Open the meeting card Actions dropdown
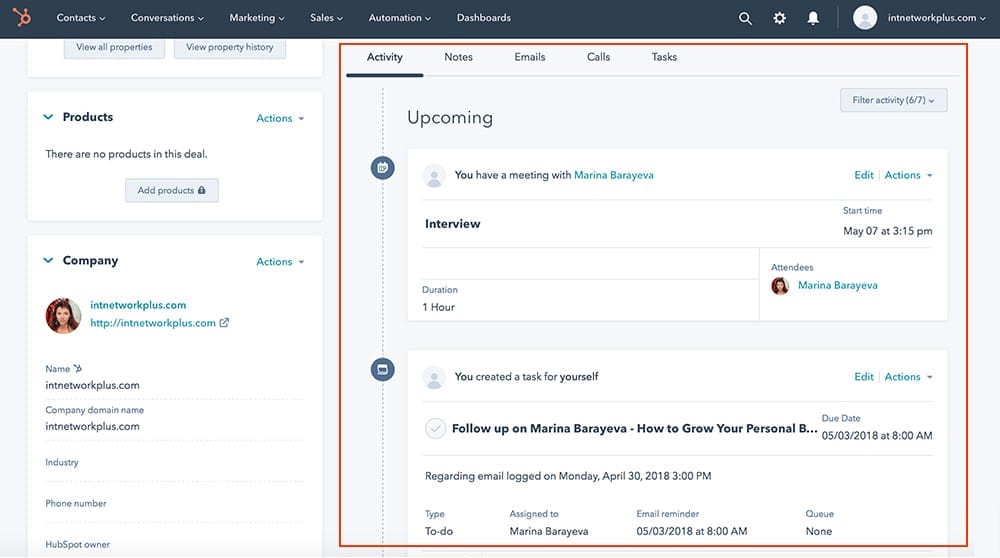This screenshot has width=1000, height=558. coord(908,175)
